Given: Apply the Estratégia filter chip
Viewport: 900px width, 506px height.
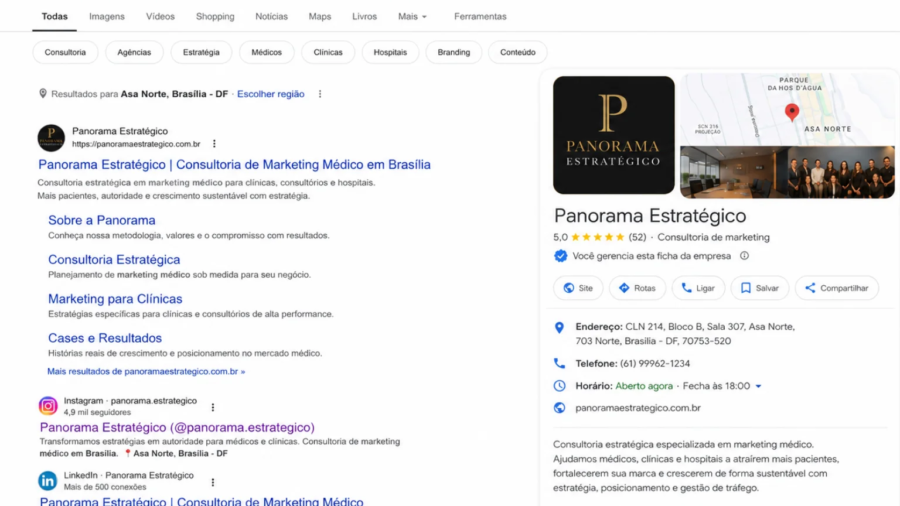Looking at the screenshot, I should 201,52.
